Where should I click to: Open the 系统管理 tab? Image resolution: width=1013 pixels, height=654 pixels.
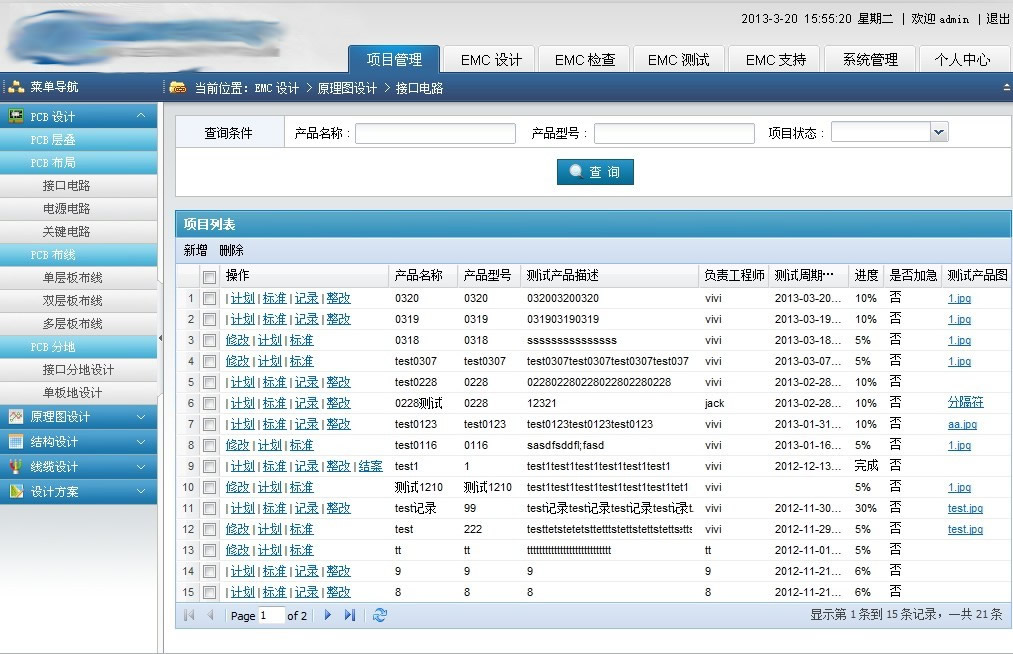(x=868, y=59)
